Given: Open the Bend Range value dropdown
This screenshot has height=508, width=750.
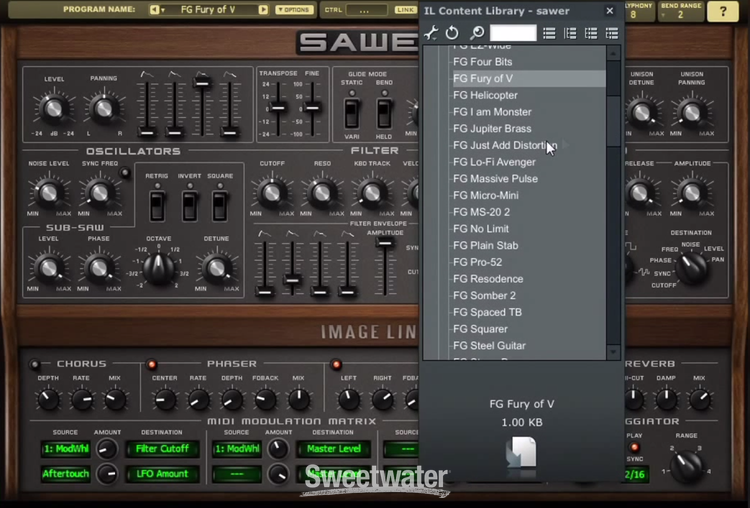Looking at the screenshot, I should point(680,15).
